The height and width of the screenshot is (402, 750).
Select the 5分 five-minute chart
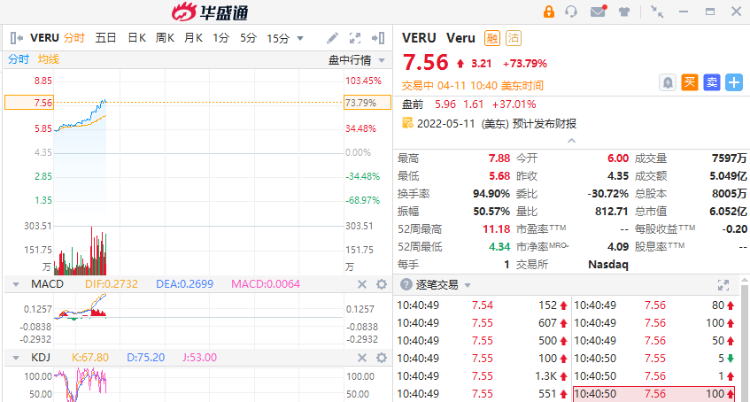click(248, 38)
